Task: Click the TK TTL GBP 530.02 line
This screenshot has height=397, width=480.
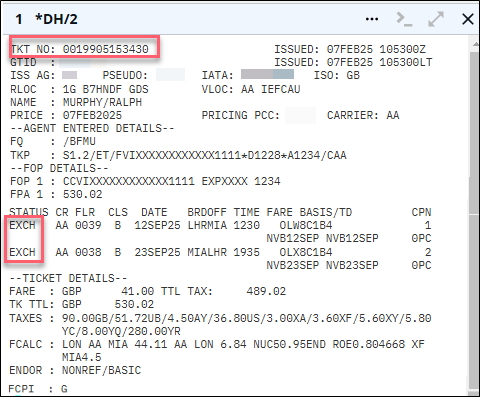Action: tap(82, 304)
